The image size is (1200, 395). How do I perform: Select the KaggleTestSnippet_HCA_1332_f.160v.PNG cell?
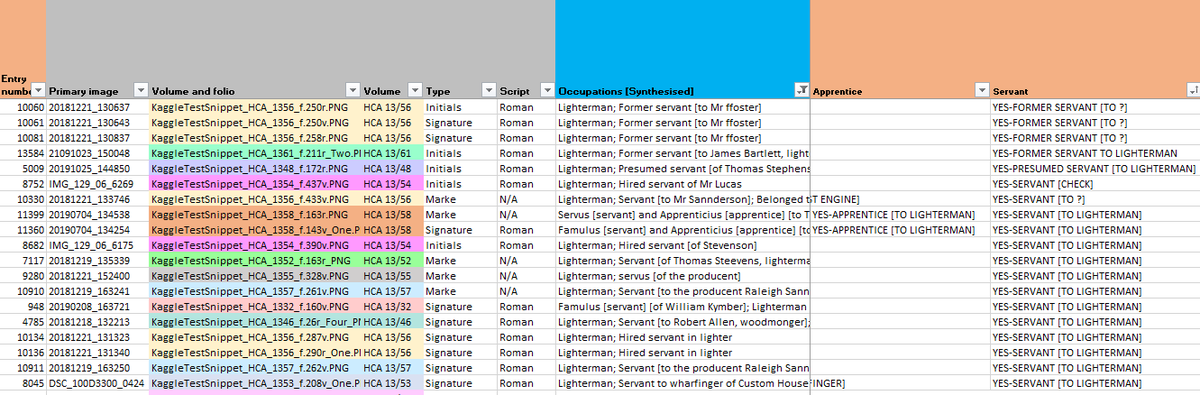coord(255,306)
